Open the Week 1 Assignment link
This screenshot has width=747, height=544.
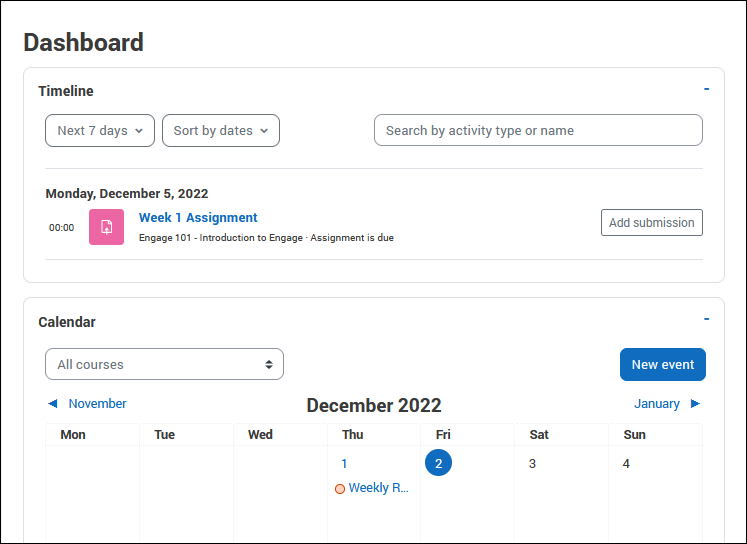[198, 218]
